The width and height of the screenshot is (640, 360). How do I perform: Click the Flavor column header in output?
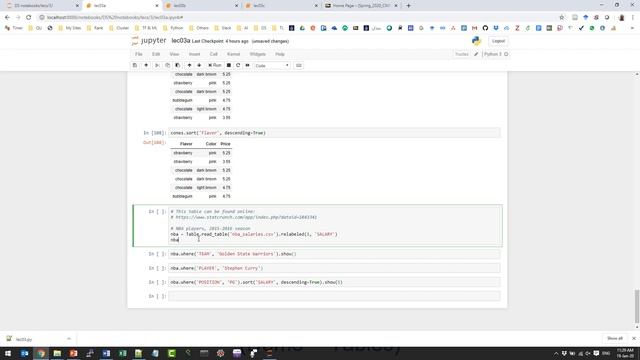point(186,144)
